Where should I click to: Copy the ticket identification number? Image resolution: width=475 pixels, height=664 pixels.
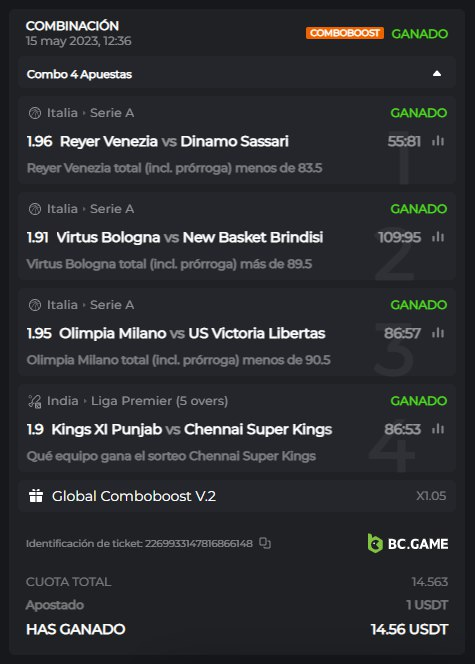click(x=265, y=543)
